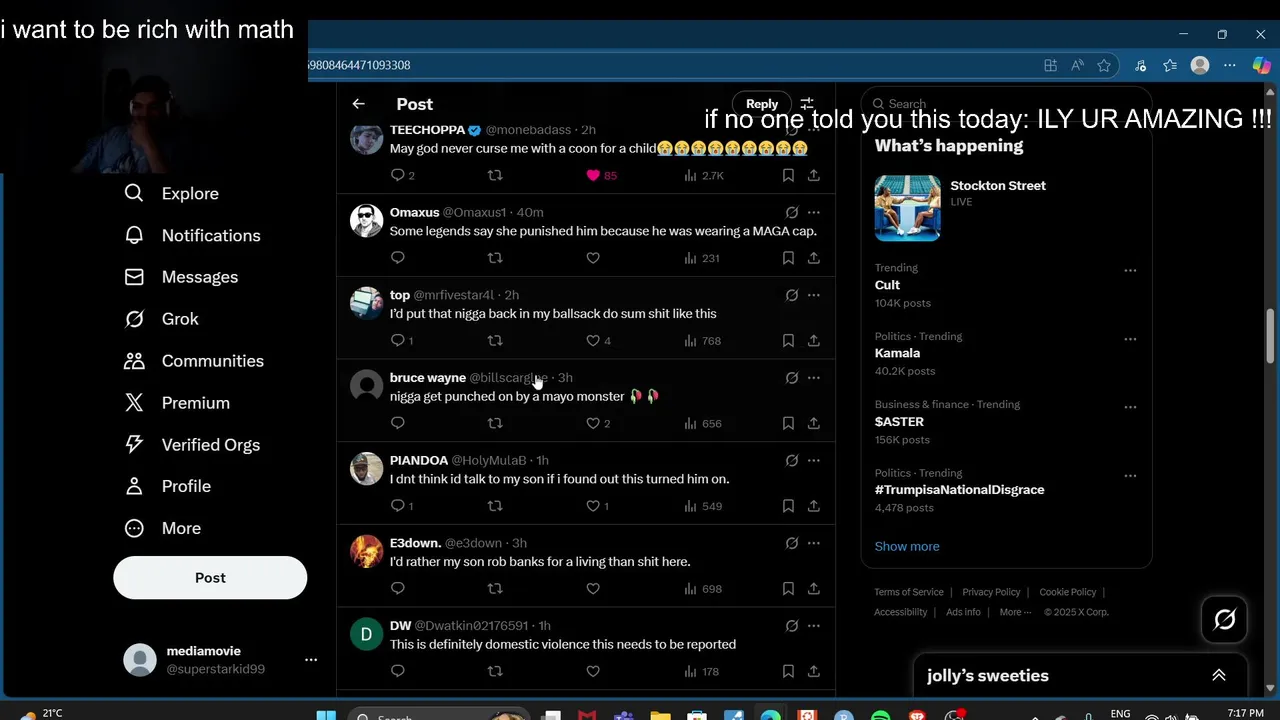Share PIANDOA's reply
The image size is (1280, 720).
[814, 506]
